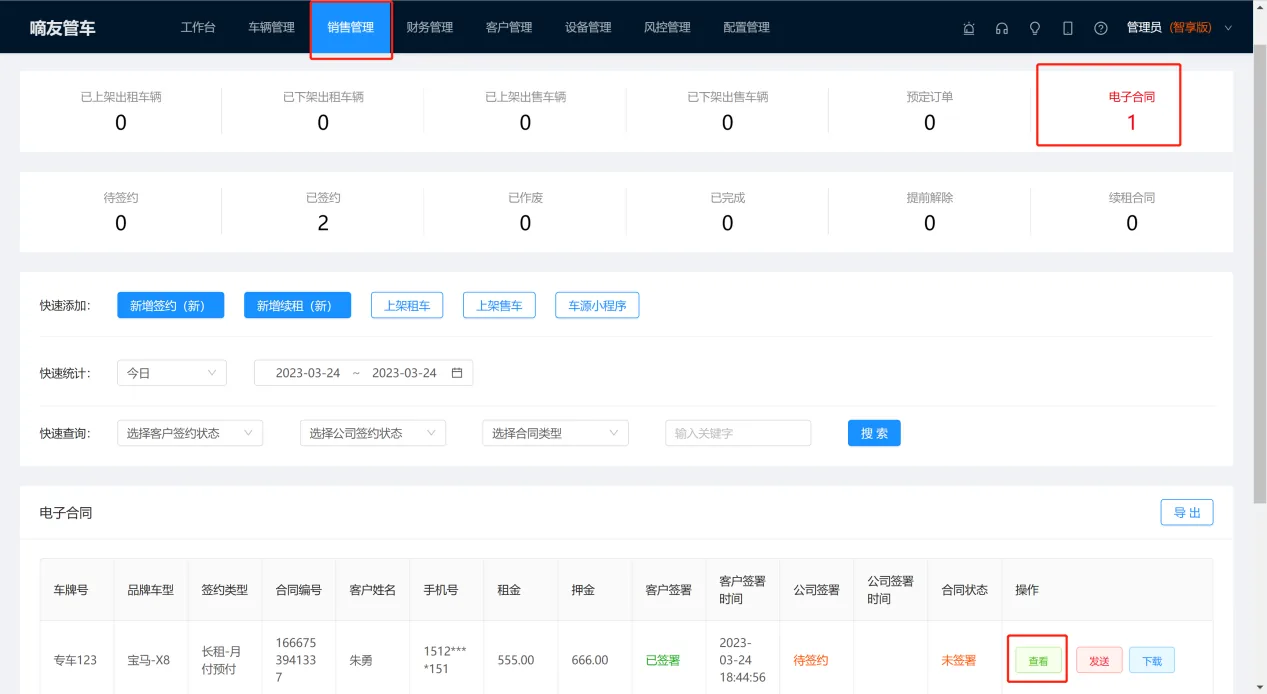Image resolution: width=1267 pixels, height=694 pixels.
Task: Click the 客户签署时间 column header
Action: tap(742, 590)
